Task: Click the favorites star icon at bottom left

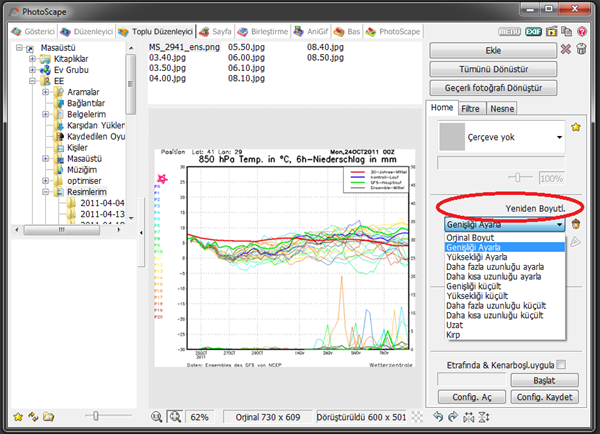Action: [x=17, y=416]
